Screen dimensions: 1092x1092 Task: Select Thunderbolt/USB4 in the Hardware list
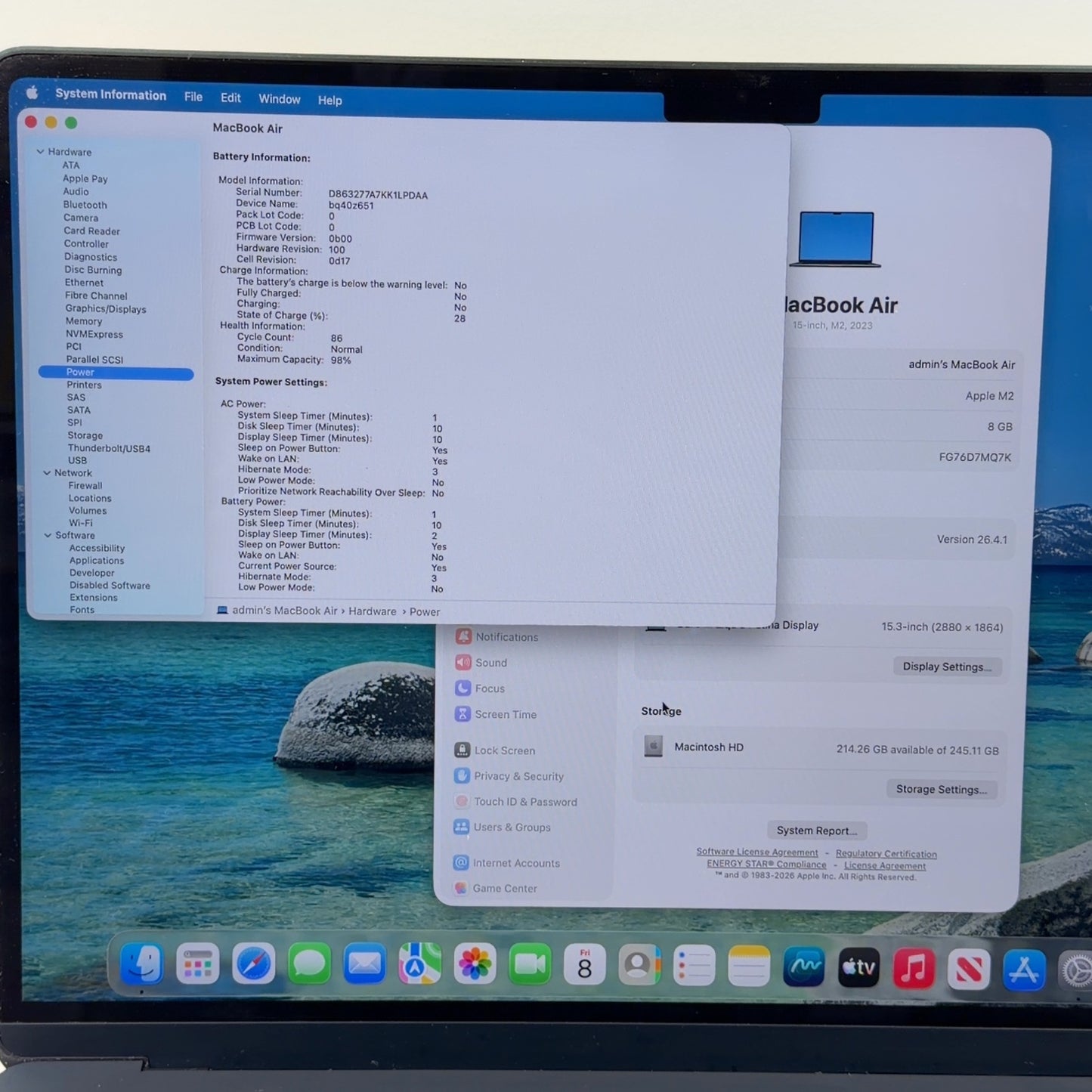(x=110, y=448)
